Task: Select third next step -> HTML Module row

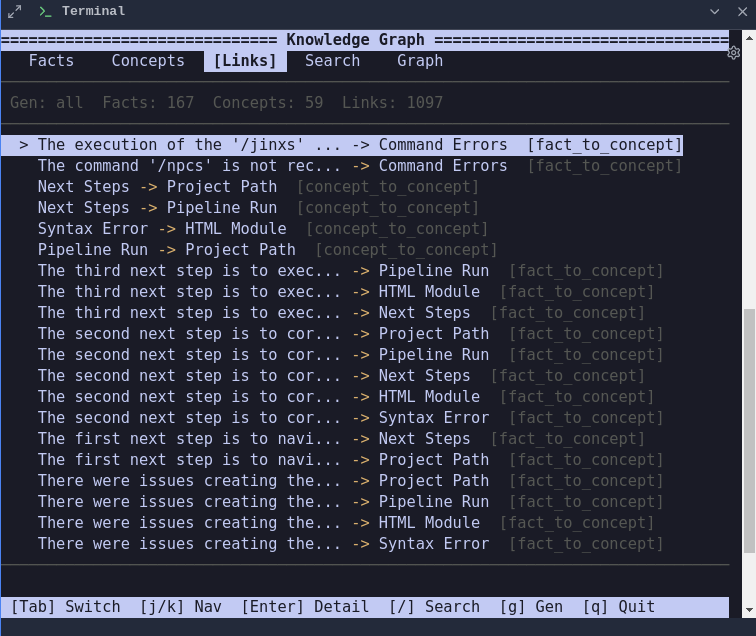Action: [346, 292]
